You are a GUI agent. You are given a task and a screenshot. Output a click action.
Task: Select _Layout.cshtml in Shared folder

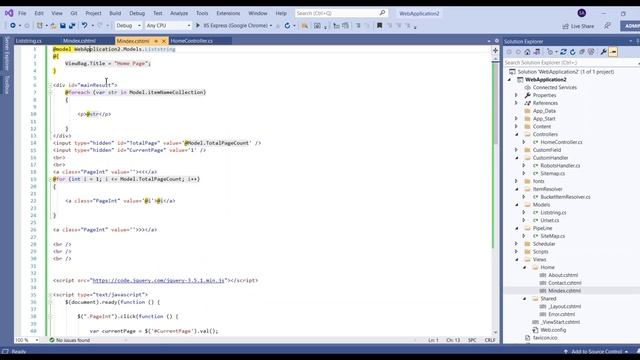point(564,307)
